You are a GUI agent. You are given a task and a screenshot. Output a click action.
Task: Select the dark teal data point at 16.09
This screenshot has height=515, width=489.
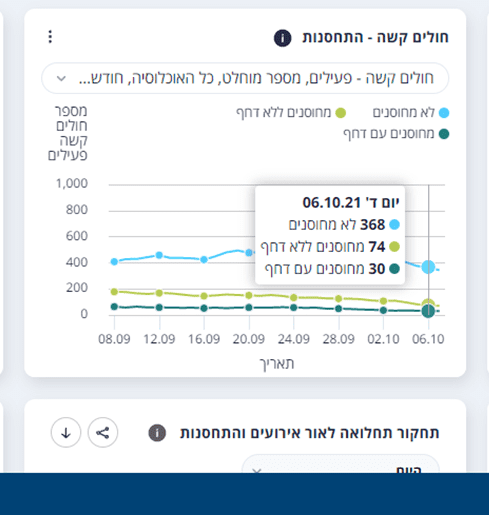tap(204, 308)
